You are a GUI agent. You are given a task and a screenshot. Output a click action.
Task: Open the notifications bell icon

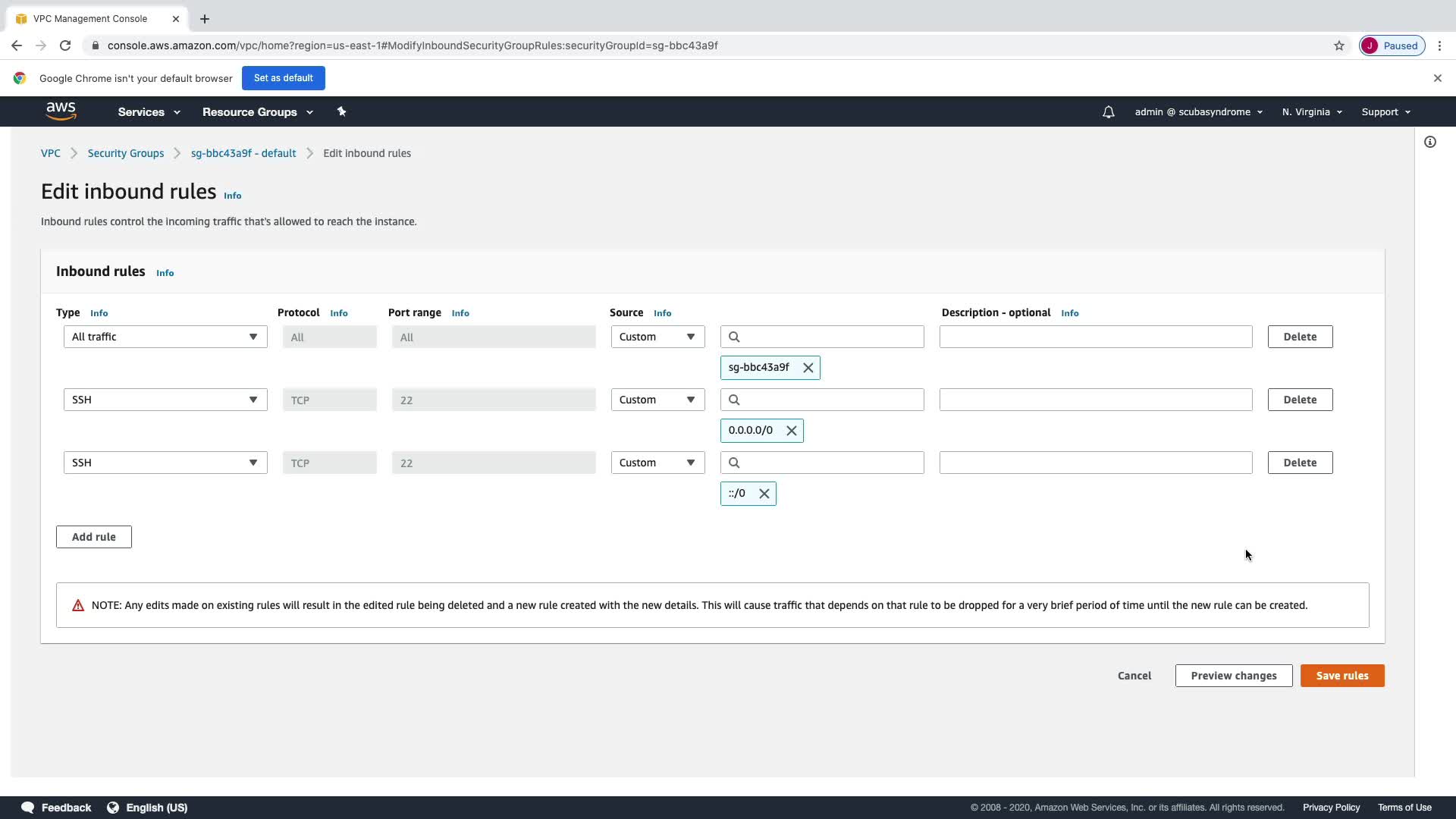pyautogui.click(x=1108, y=112)
